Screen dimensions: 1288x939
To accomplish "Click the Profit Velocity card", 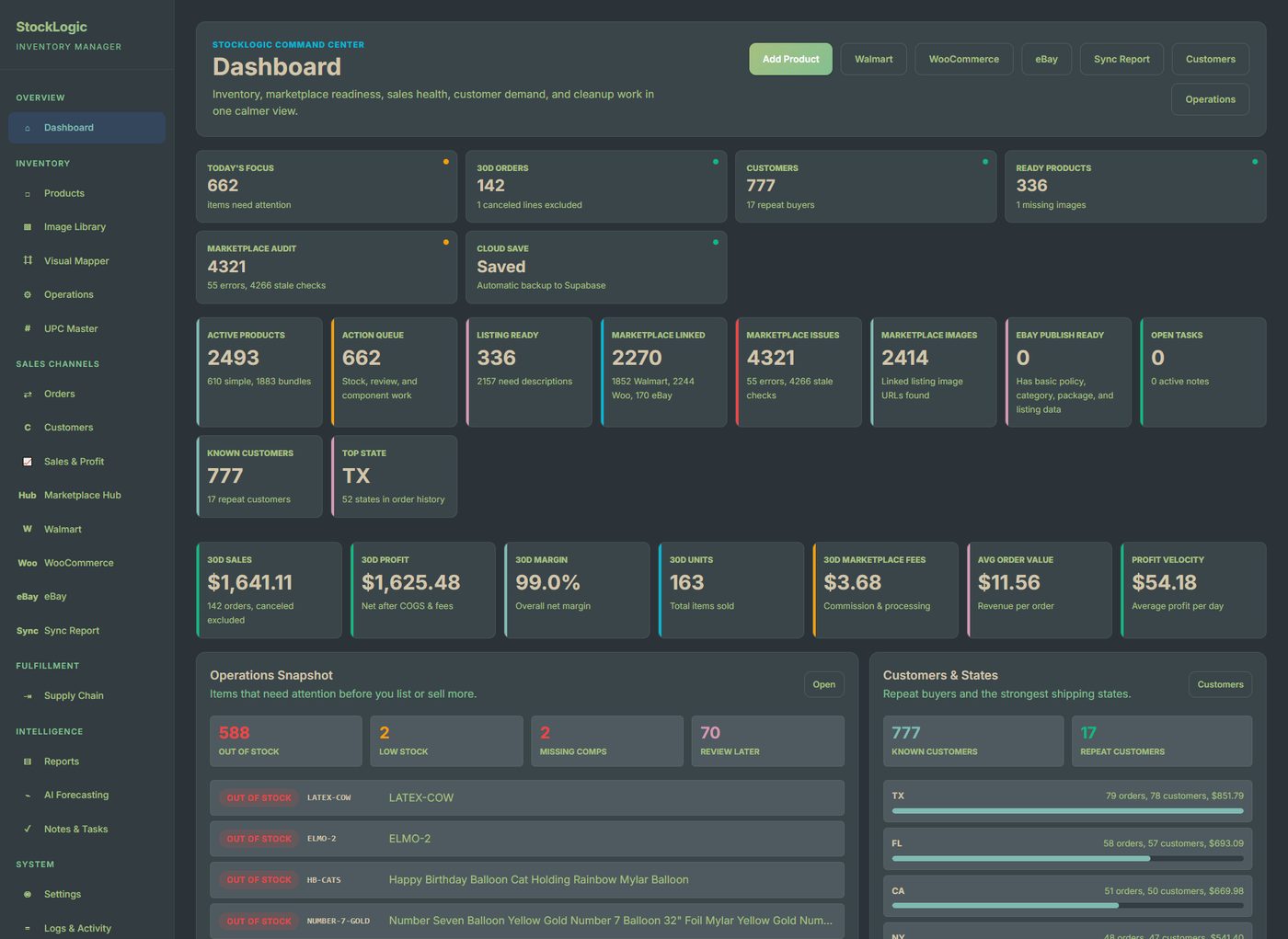I will point(1193,590).
